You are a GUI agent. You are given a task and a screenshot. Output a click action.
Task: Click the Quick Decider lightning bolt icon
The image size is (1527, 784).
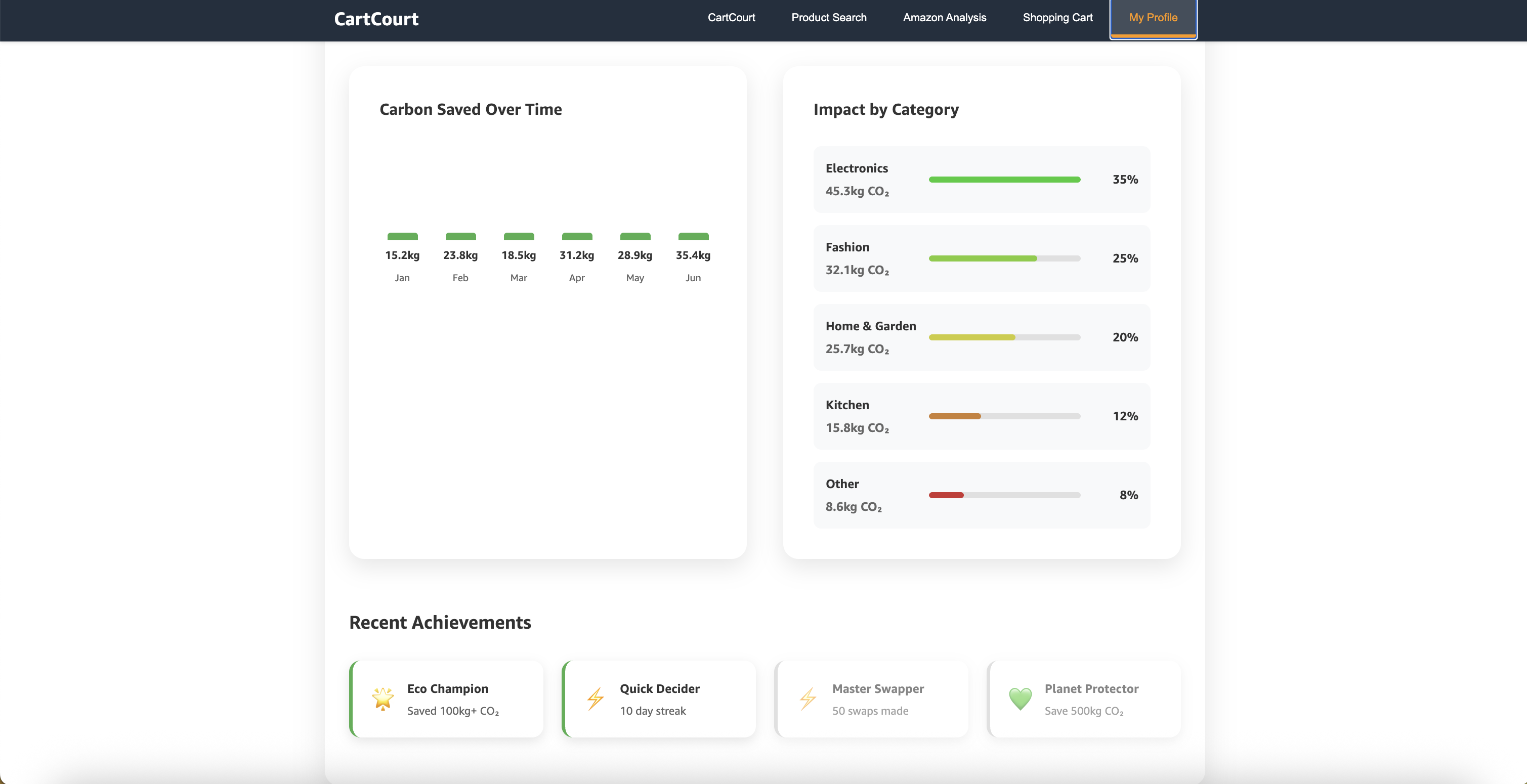pos(595,699)
